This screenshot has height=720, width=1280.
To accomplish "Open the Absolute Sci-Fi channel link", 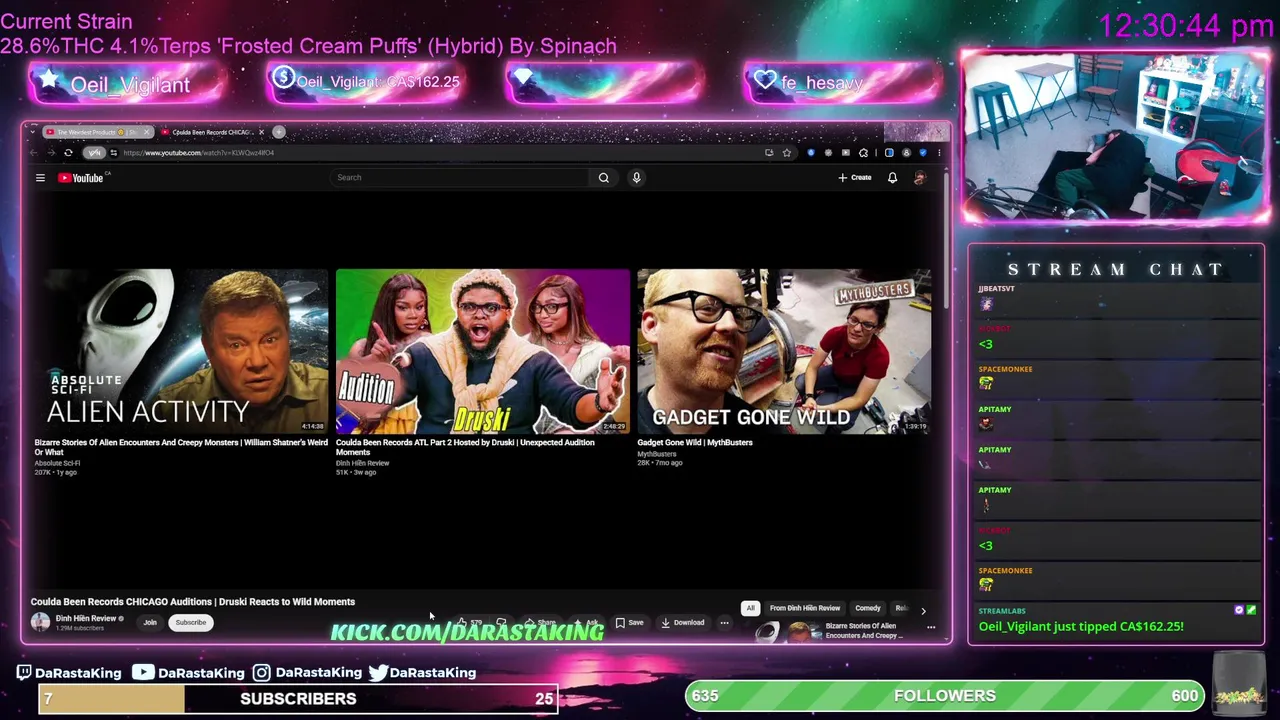I will pos(57,463).
